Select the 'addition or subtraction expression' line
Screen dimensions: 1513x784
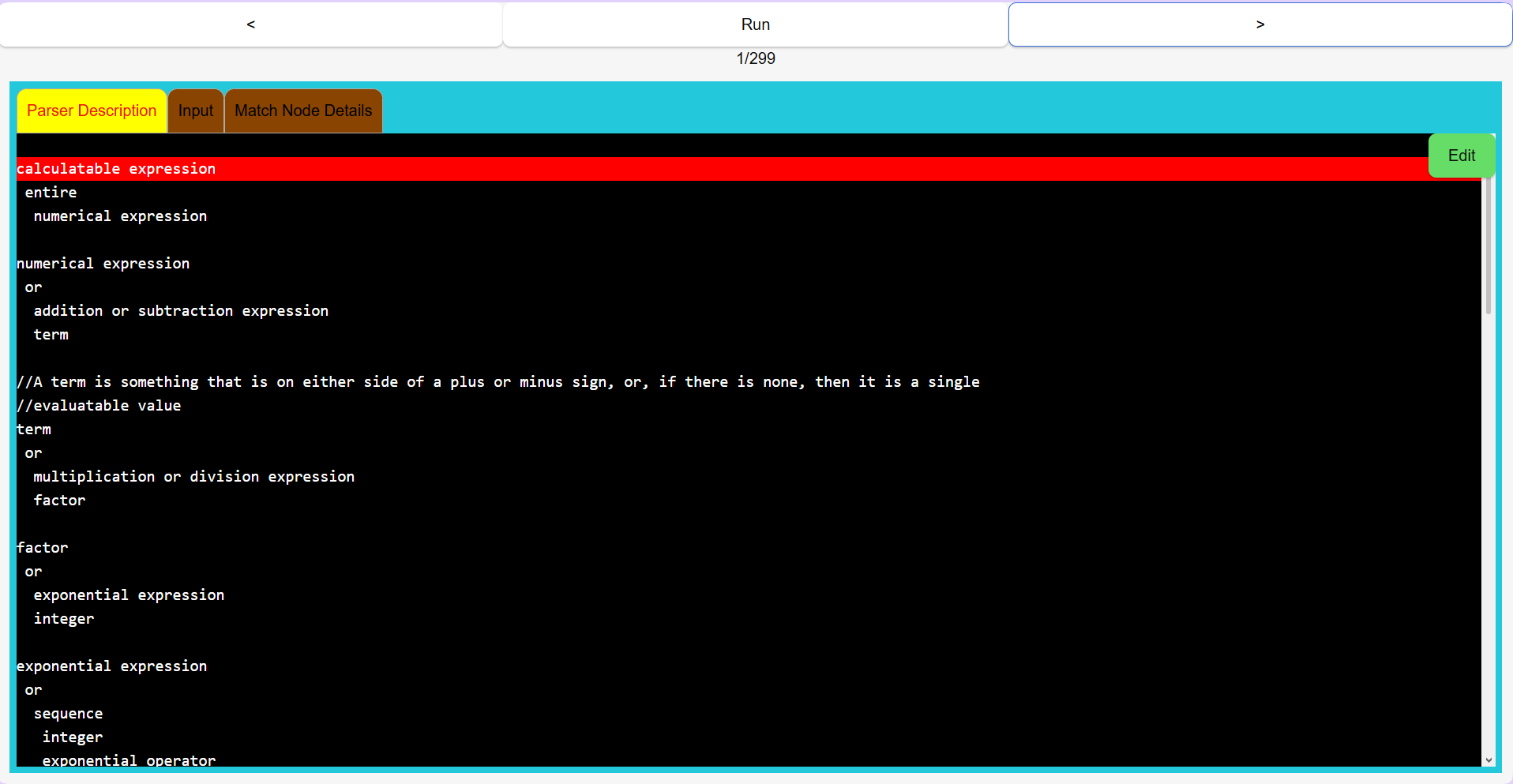pos(181,310)
